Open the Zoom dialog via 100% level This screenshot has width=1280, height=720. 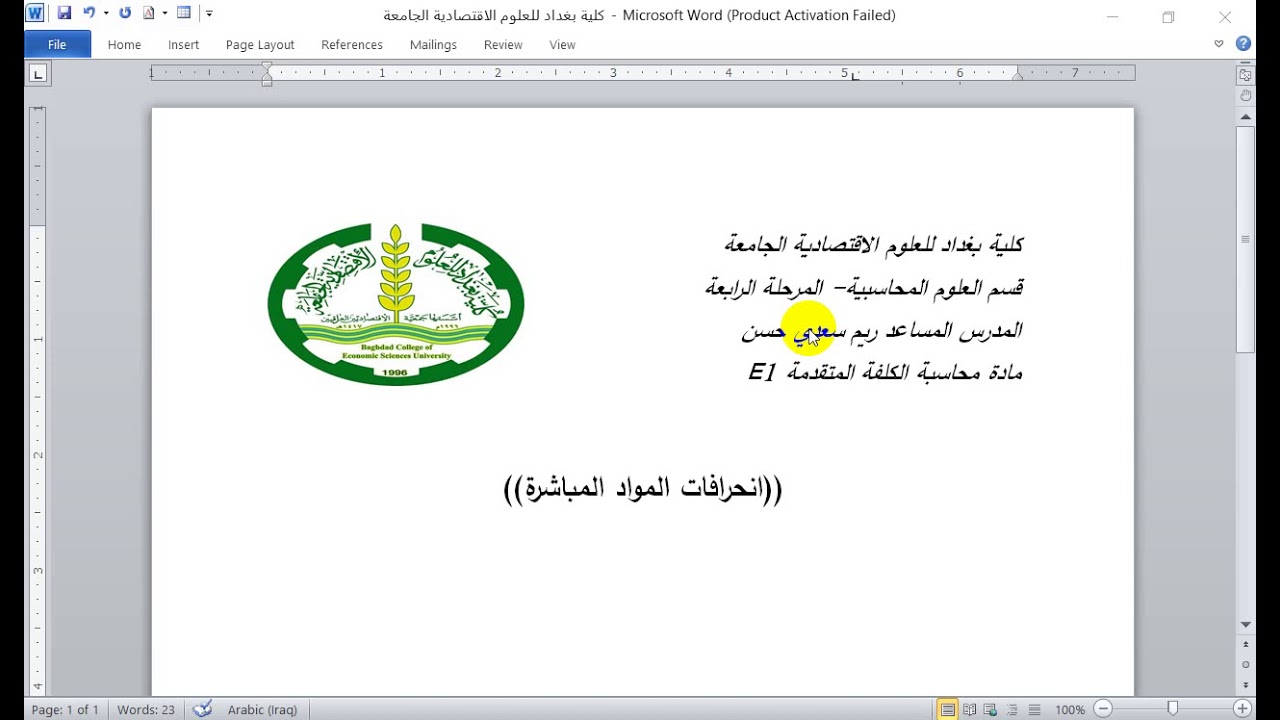(1070, 710)
